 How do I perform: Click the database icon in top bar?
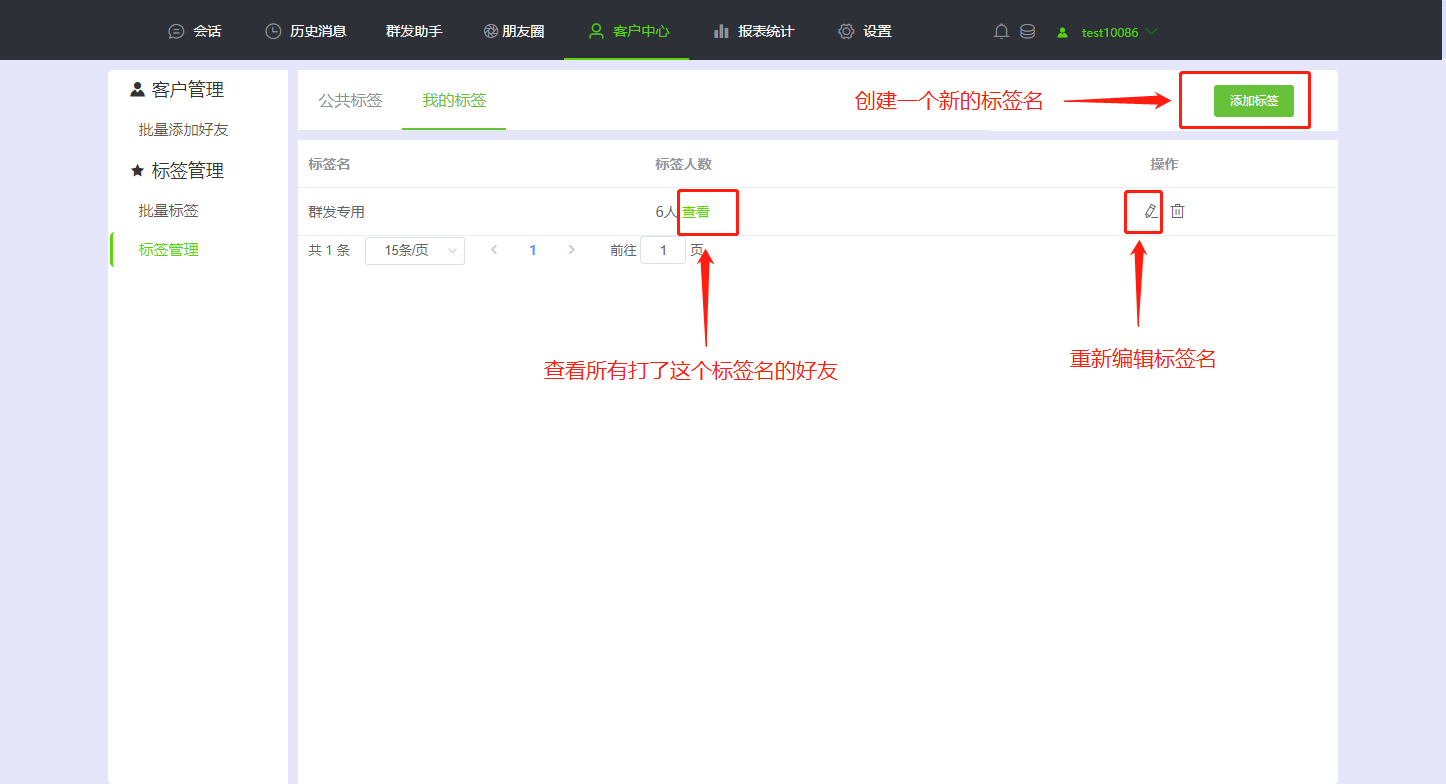[x=1028, y=30]
